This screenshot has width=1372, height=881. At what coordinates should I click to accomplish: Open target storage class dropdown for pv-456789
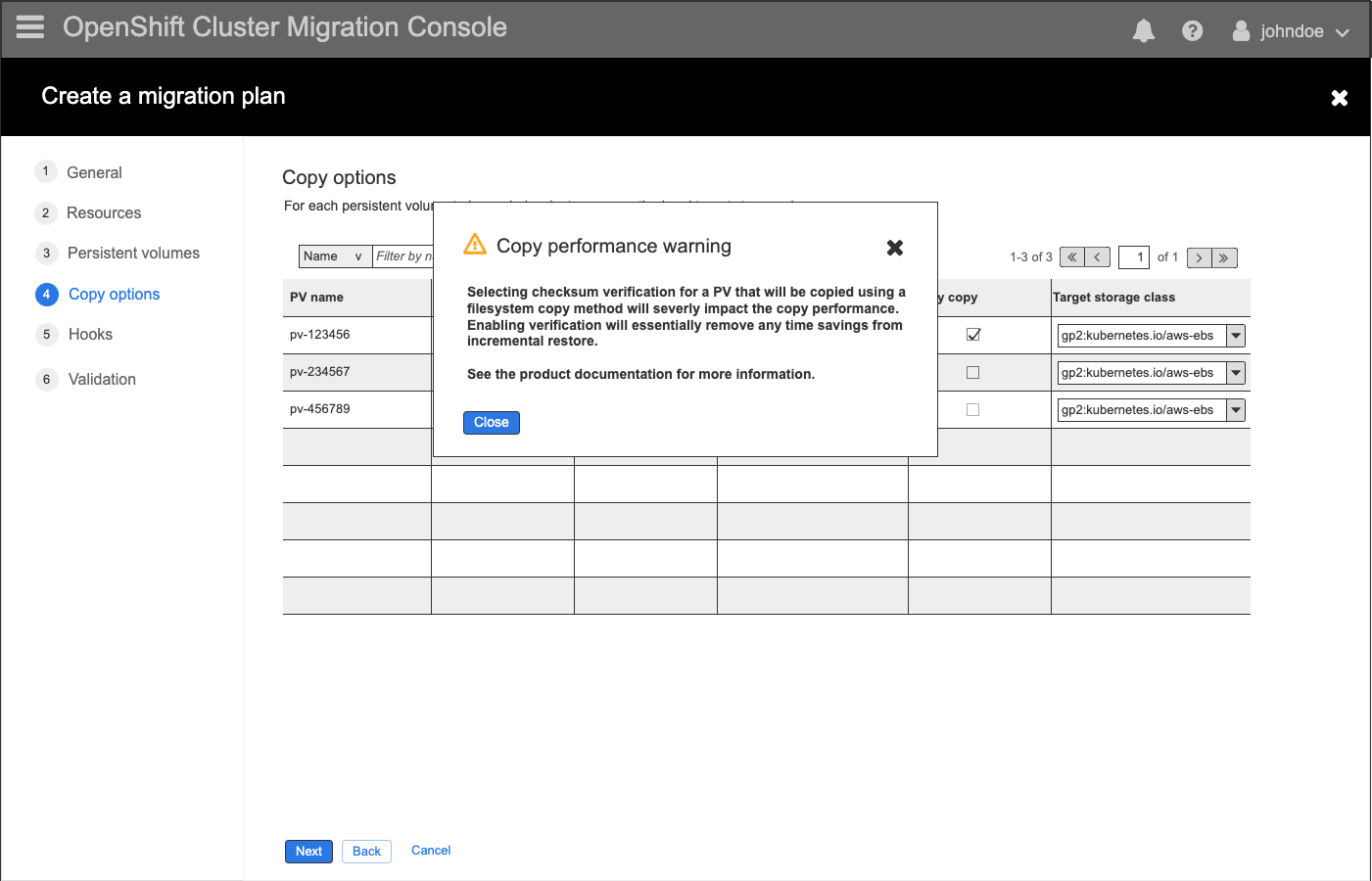(x=1236, y=409)
